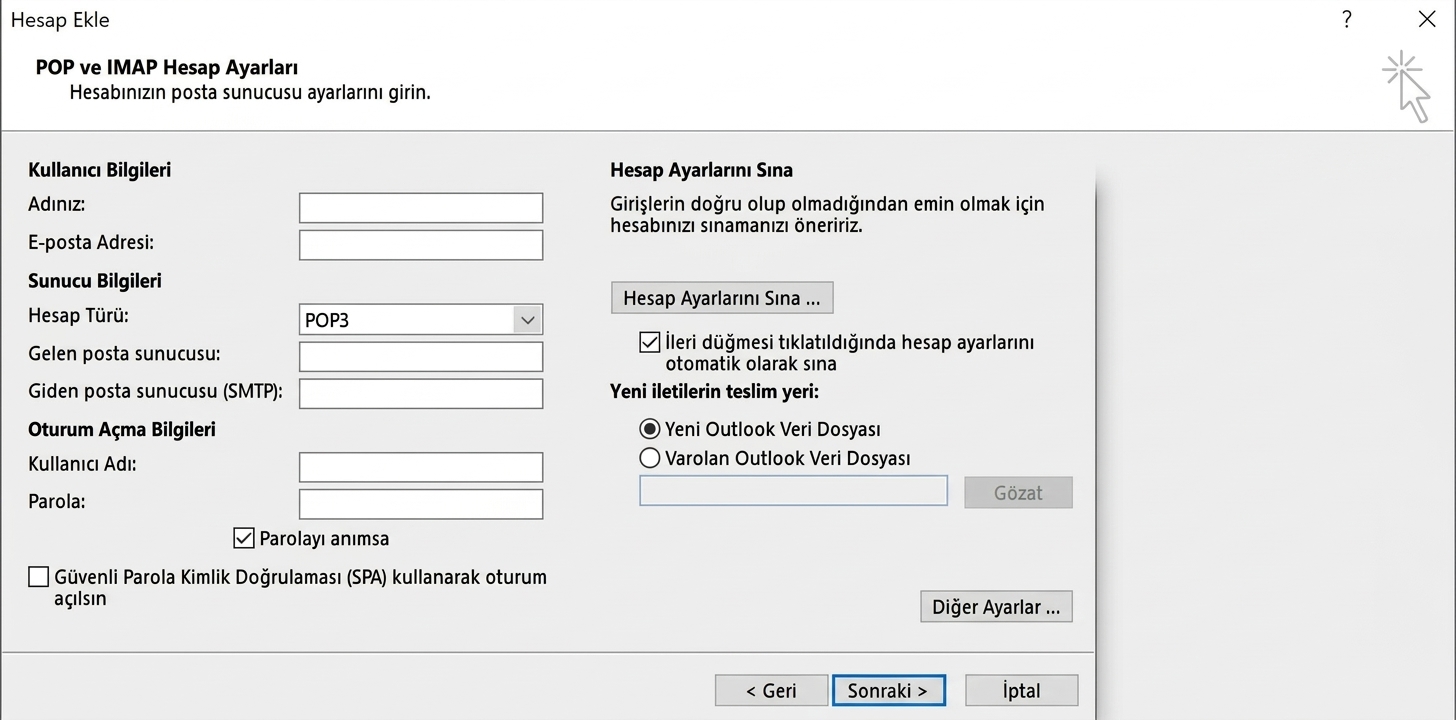
Task: Select Varolan Outlook Veri Dosyası radio option
Action: tap(650, 458)
